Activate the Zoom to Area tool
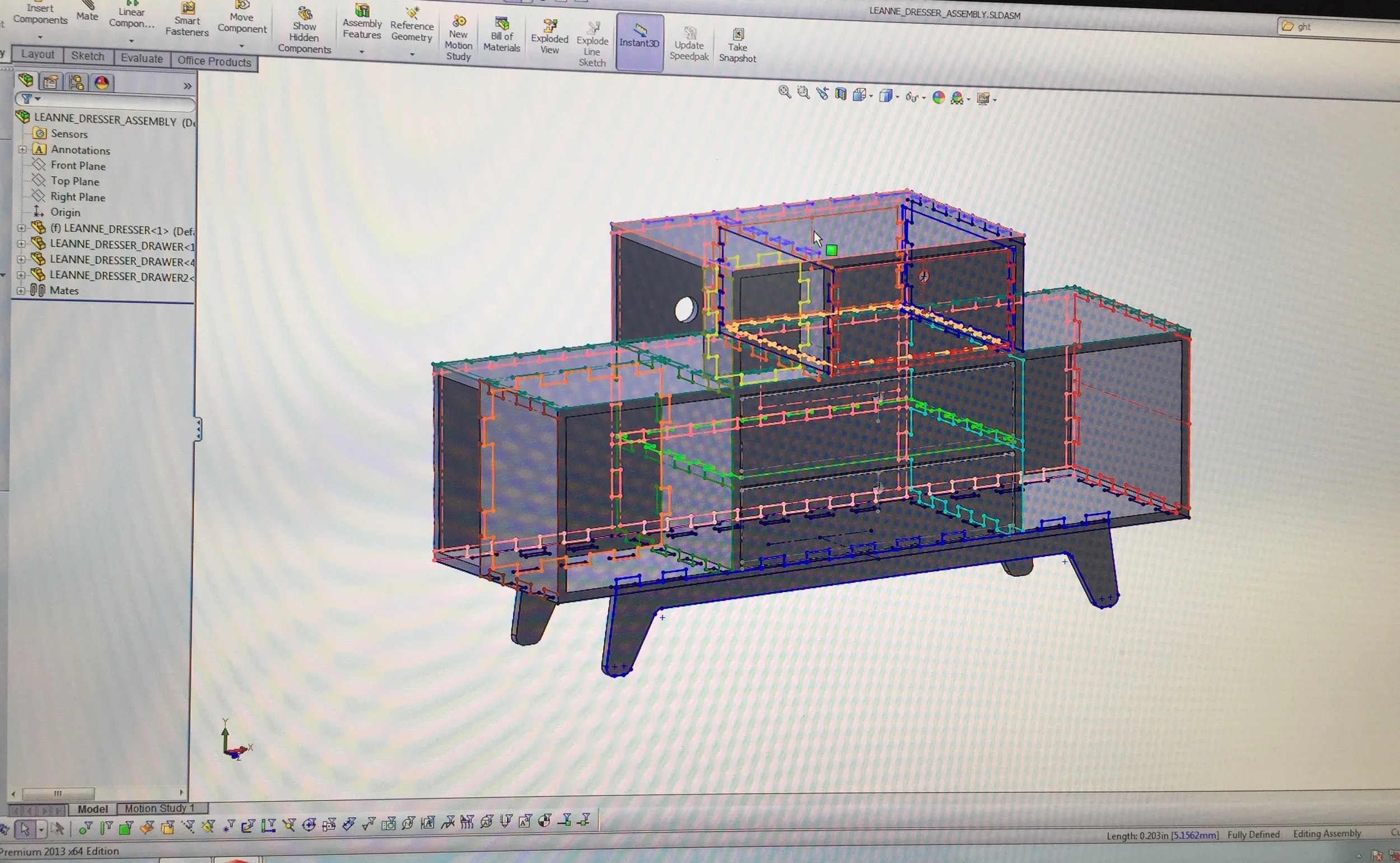1400x863 pixels. tap(803, 92)
